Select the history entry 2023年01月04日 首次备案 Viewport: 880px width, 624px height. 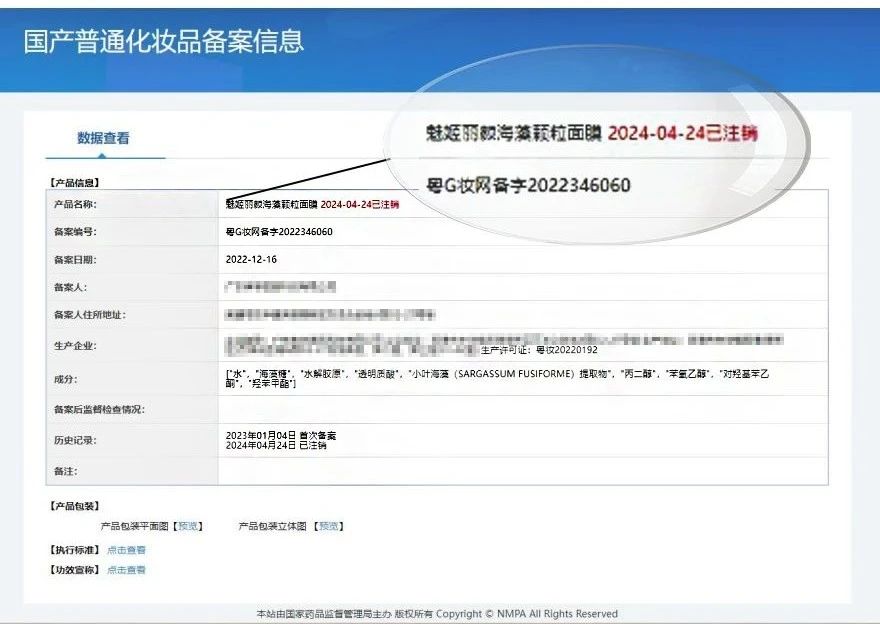click(281, 435)
